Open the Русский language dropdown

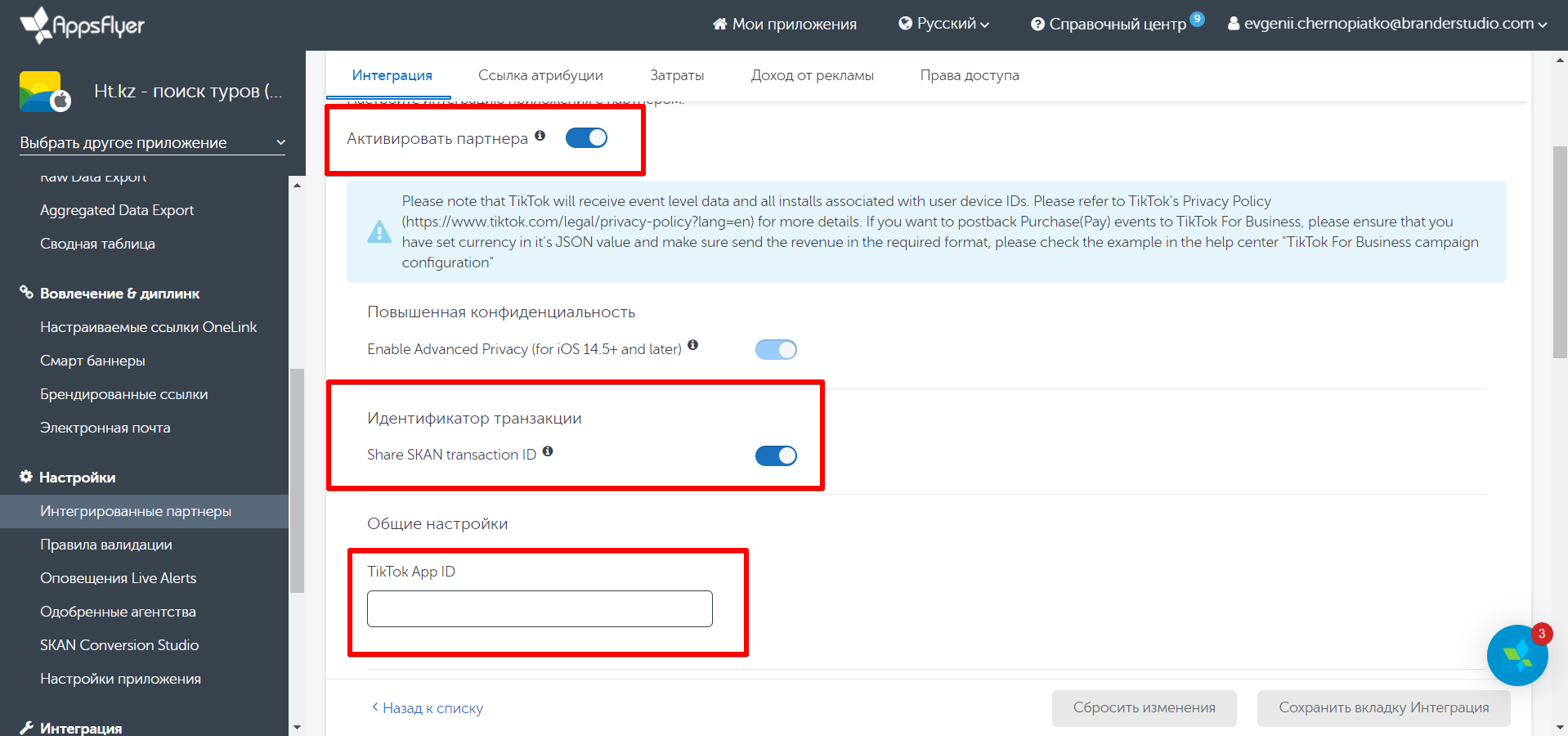pyautogui.click(x=944, y=25)
